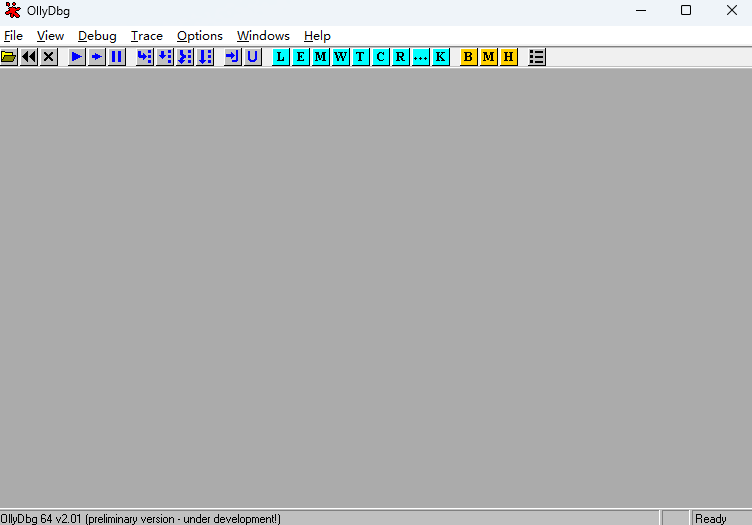
Task: Open the Windows menu
Action: coord(263,36)
